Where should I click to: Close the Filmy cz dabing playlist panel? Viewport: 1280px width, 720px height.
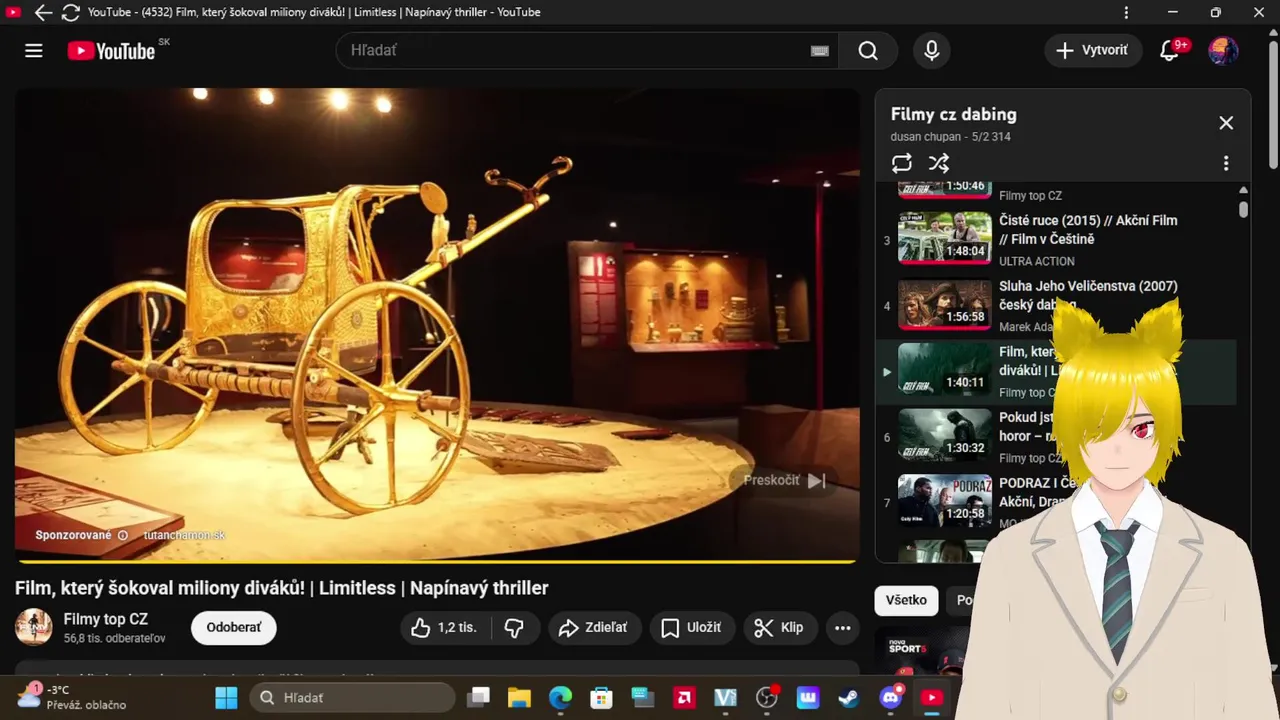[1226, 123]
